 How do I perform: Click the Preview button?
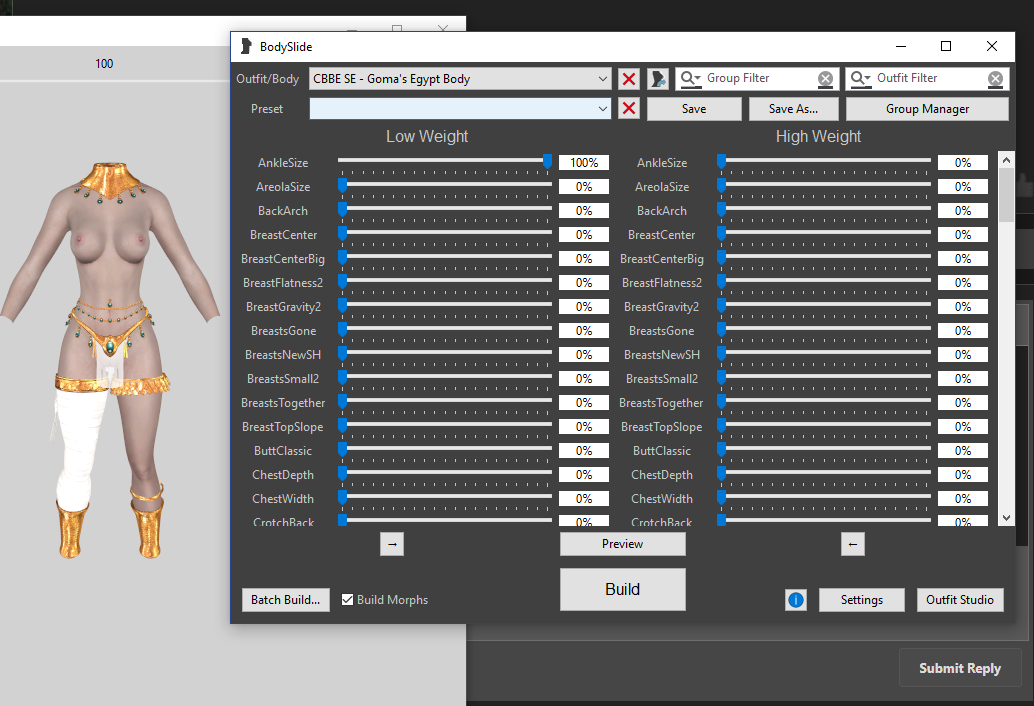tap(623, 544)
